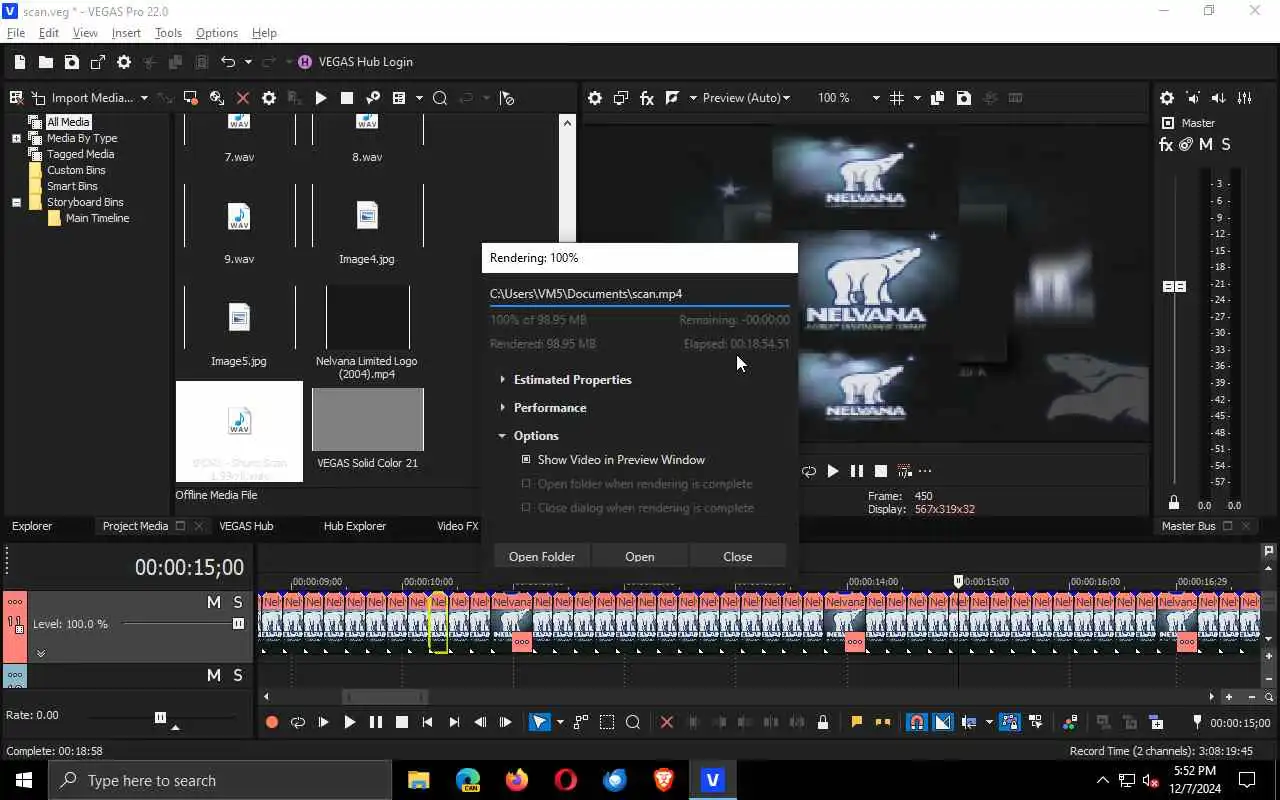Open project via folder icon
The height and width of the screenshot is (800, 1280).
point(46,62)
